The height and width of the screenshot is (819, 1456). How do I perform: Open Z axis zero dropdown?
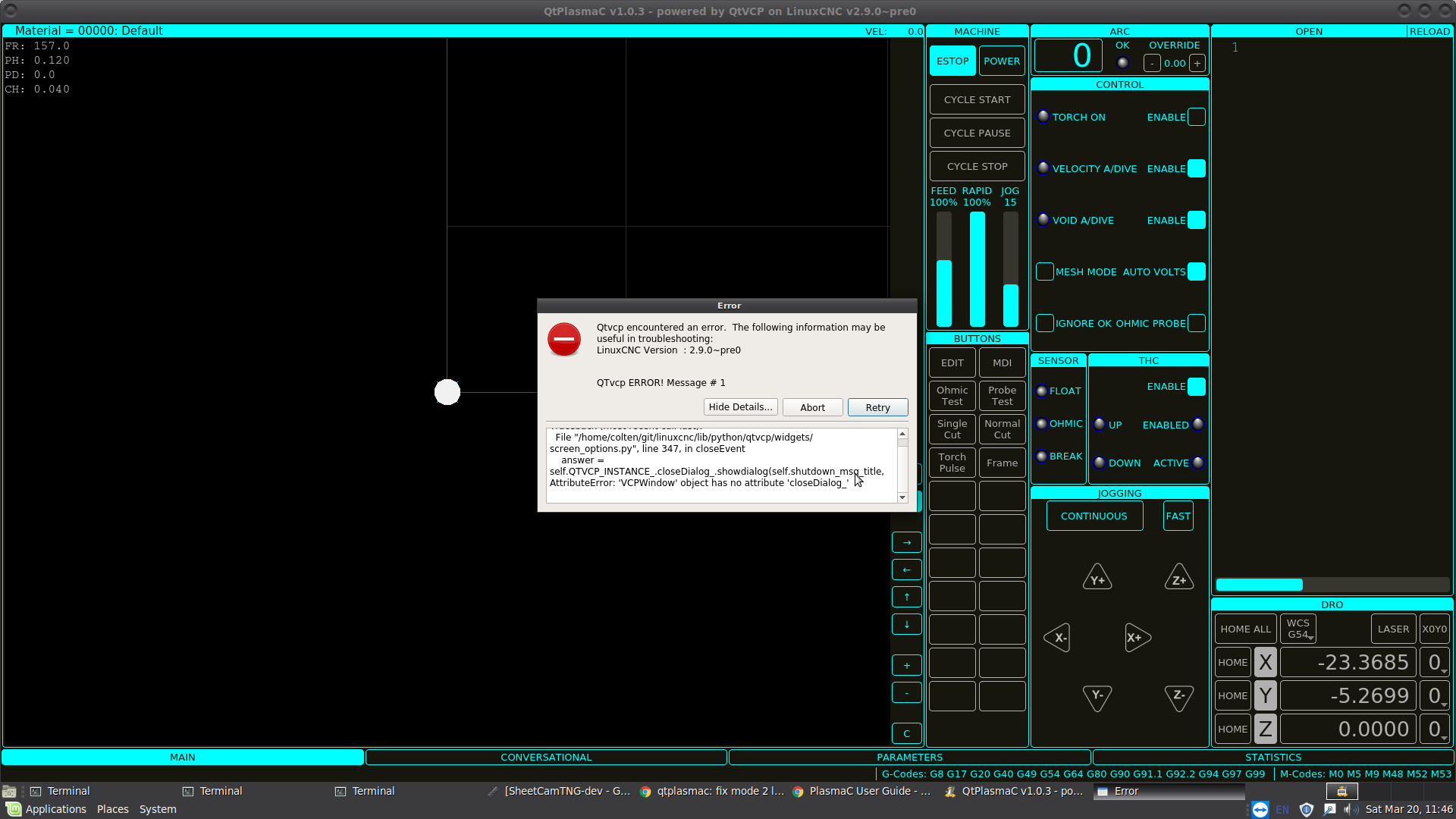[x=1435, y=729]
